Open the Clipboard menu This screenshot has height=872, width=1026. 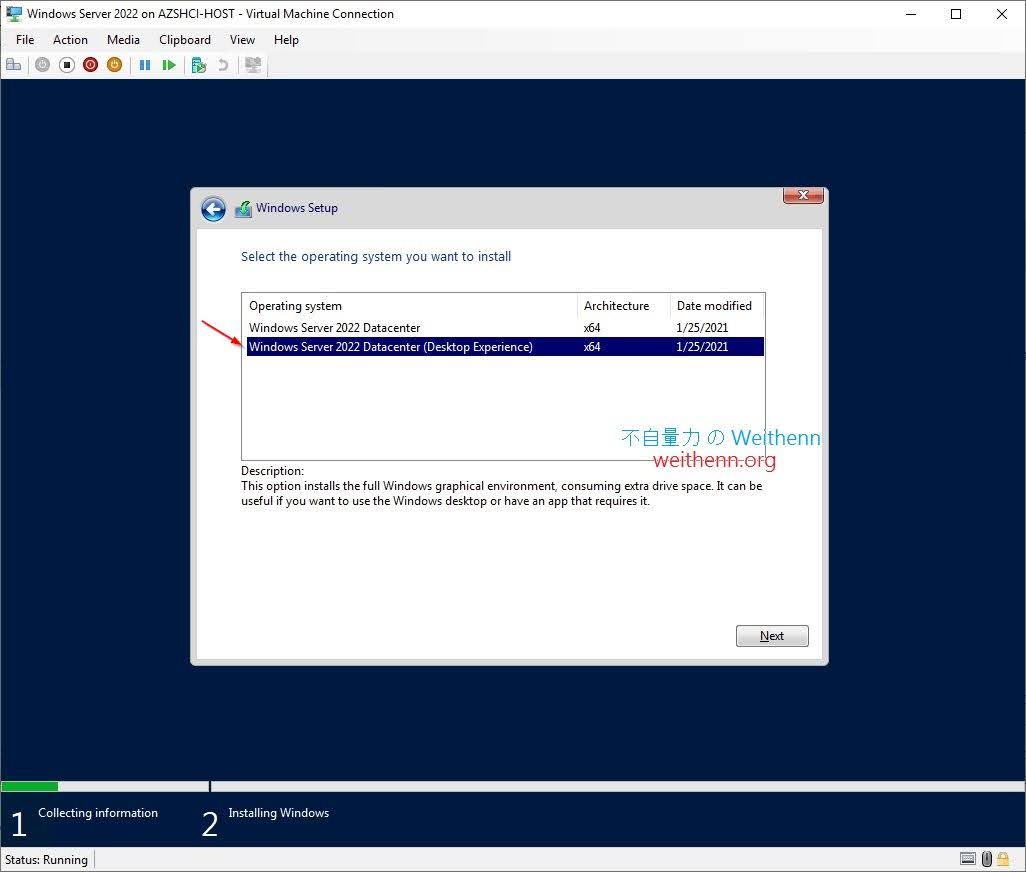(x=185, y=40)
